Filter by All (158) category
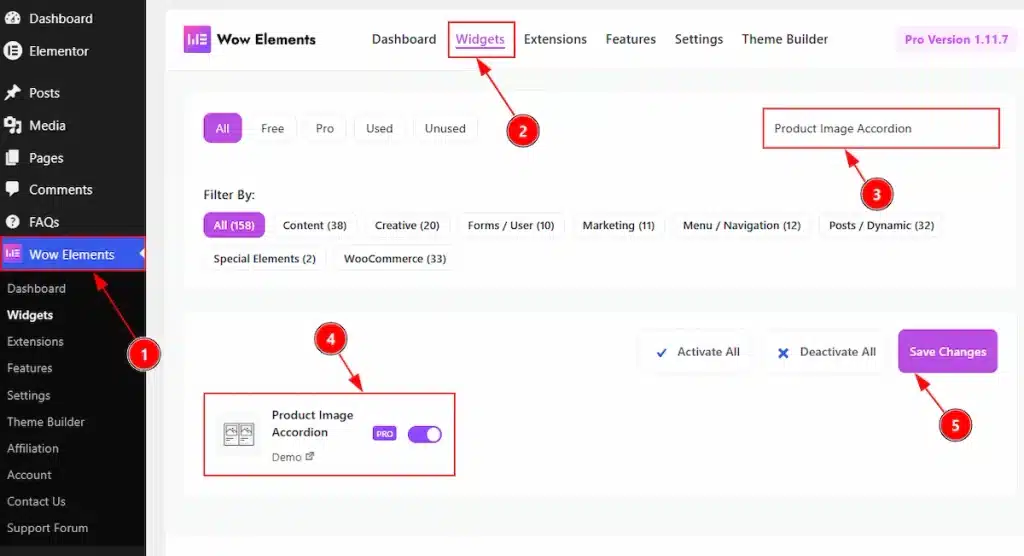The width and height of the screenshot is (1024, 556). point(234,225)
